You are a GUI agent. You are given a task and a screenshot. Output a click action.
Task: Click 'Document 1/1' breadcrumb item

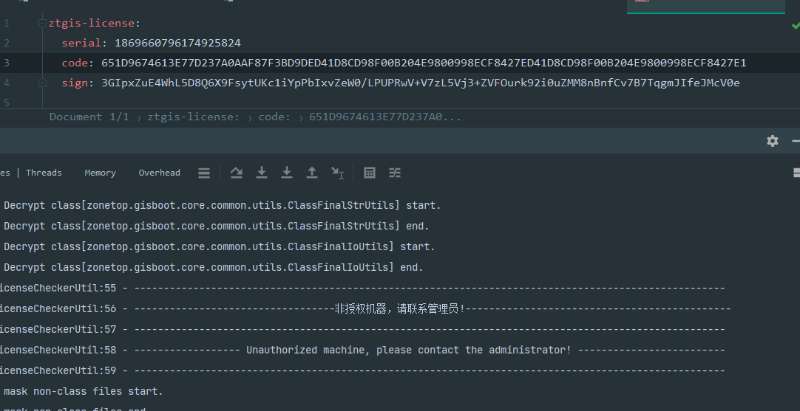coord(89,117)
